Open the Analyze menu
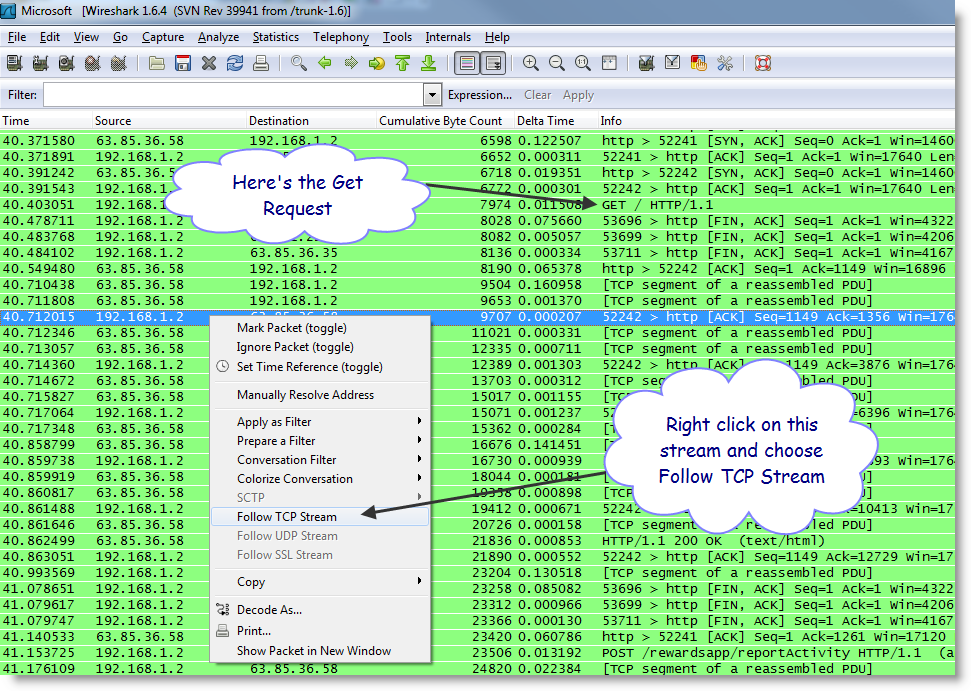 coord(219,37)
